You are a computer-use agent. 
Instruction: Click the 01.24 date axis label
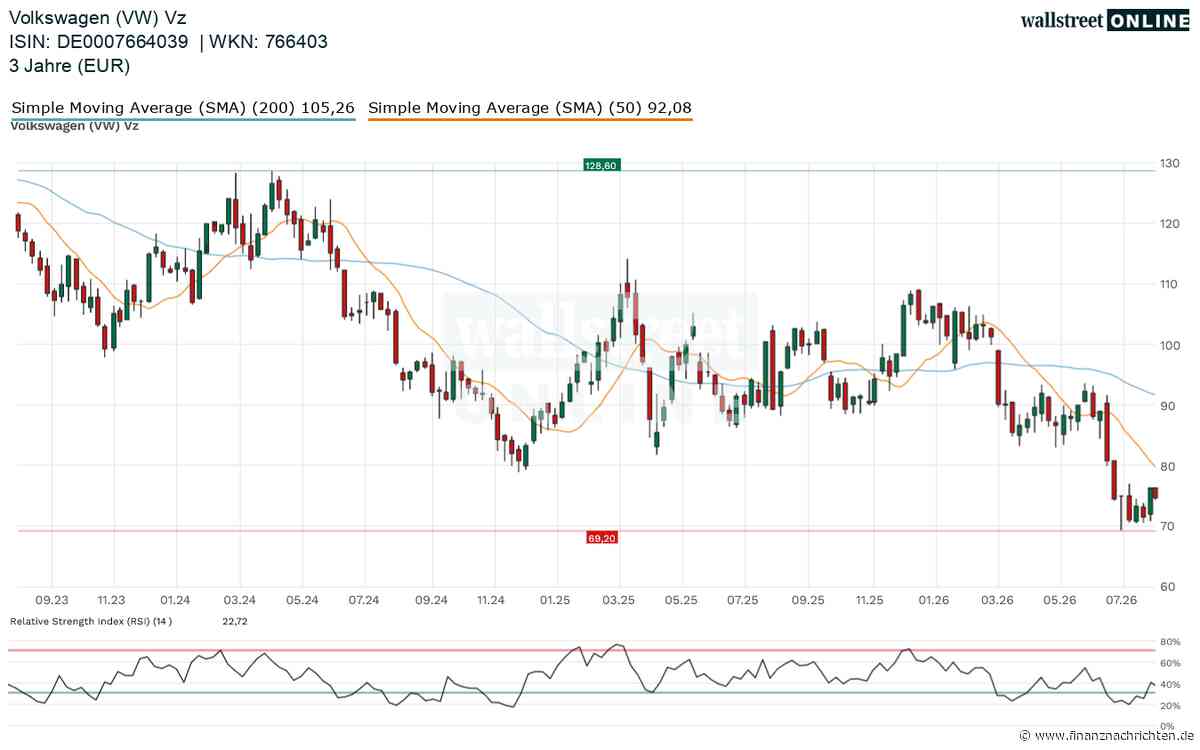[175, 600]
